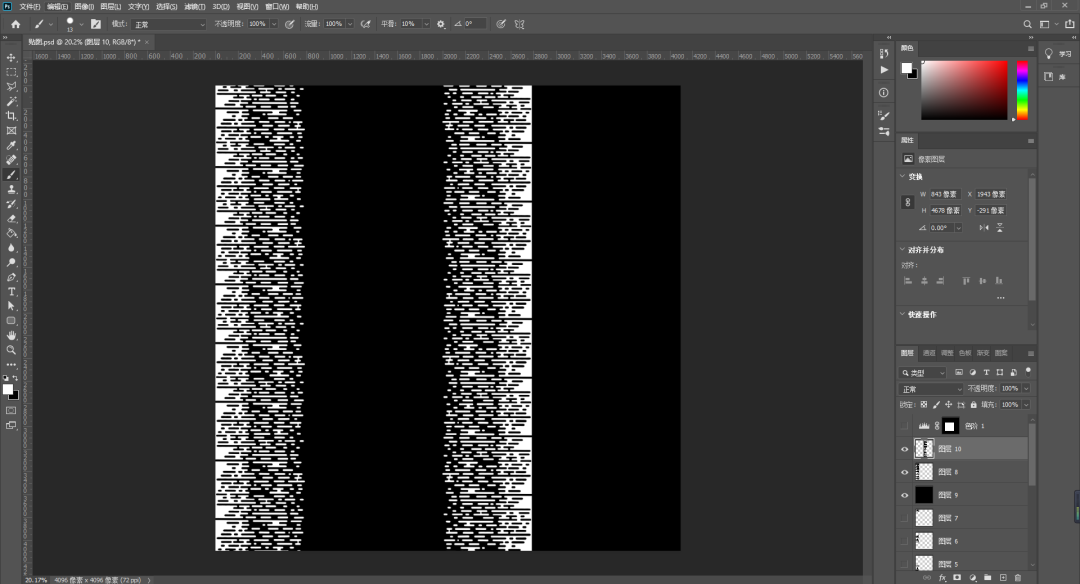Show layer 图层 7 via its visibility box
1080x584 pixels.
[904, 518]
